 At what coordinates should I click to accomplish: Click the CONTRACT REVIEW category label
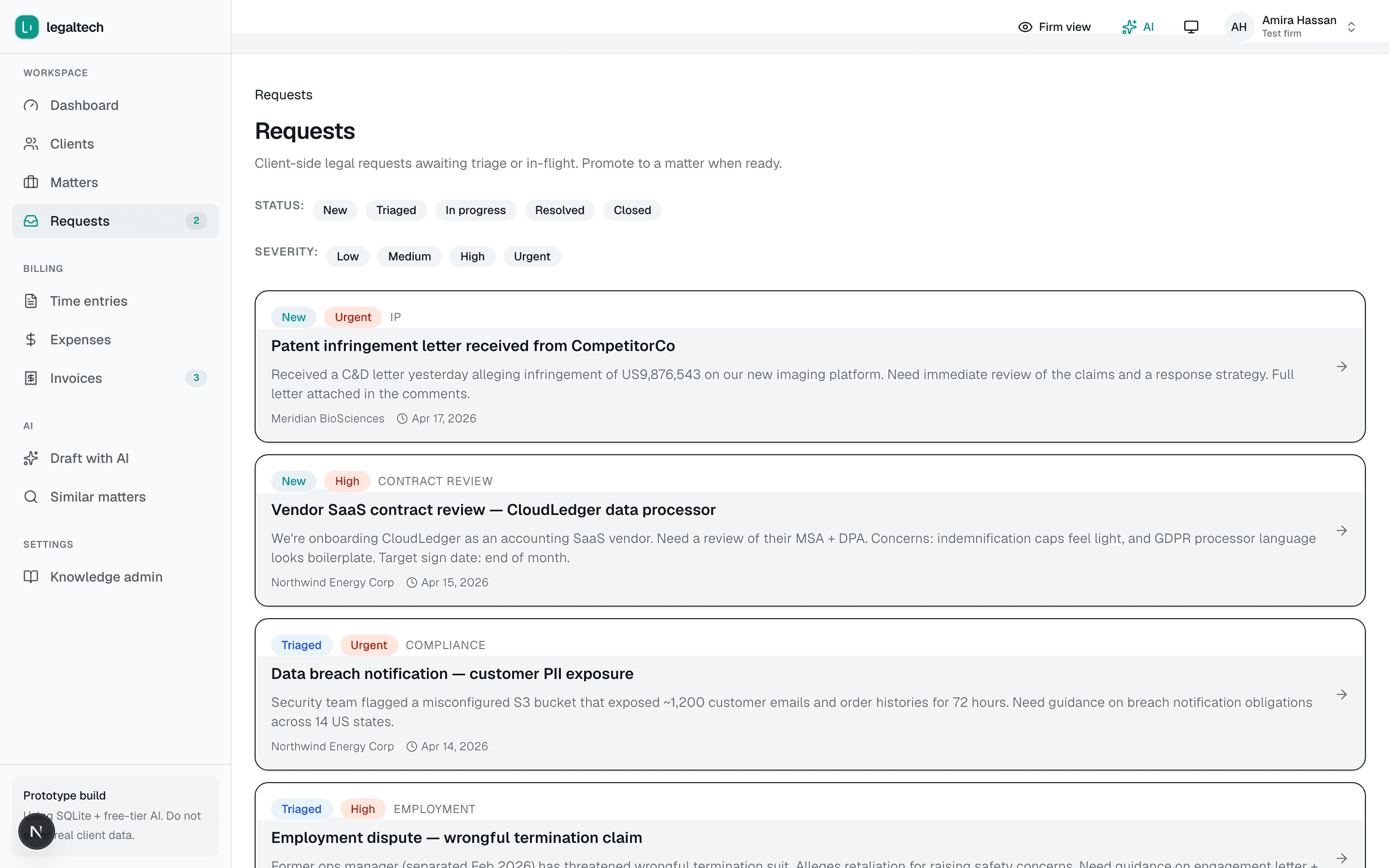(x=435, y=481)
